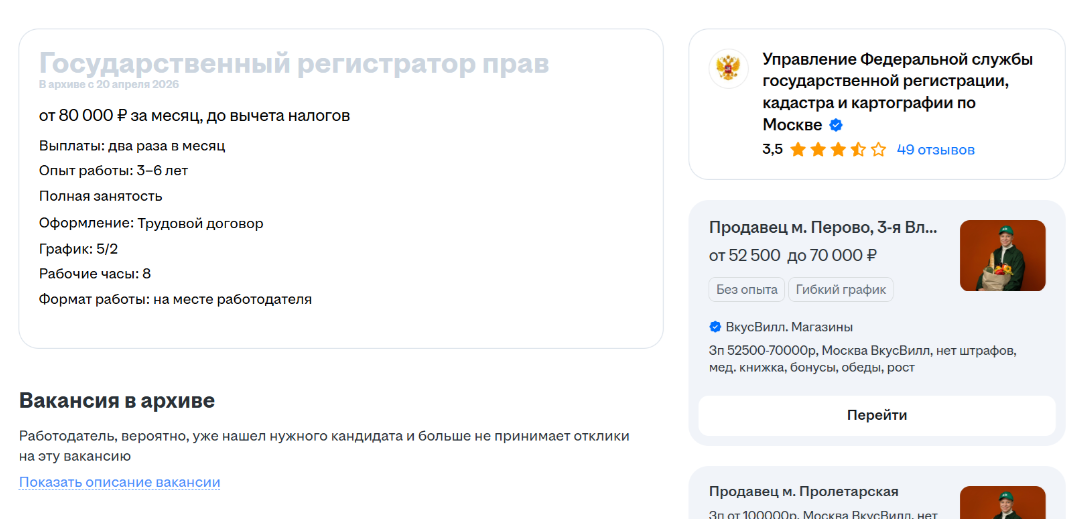Click the blue verified badge next to Москве
This screenshot has width=1066, height=519.
tap(836, 125)
